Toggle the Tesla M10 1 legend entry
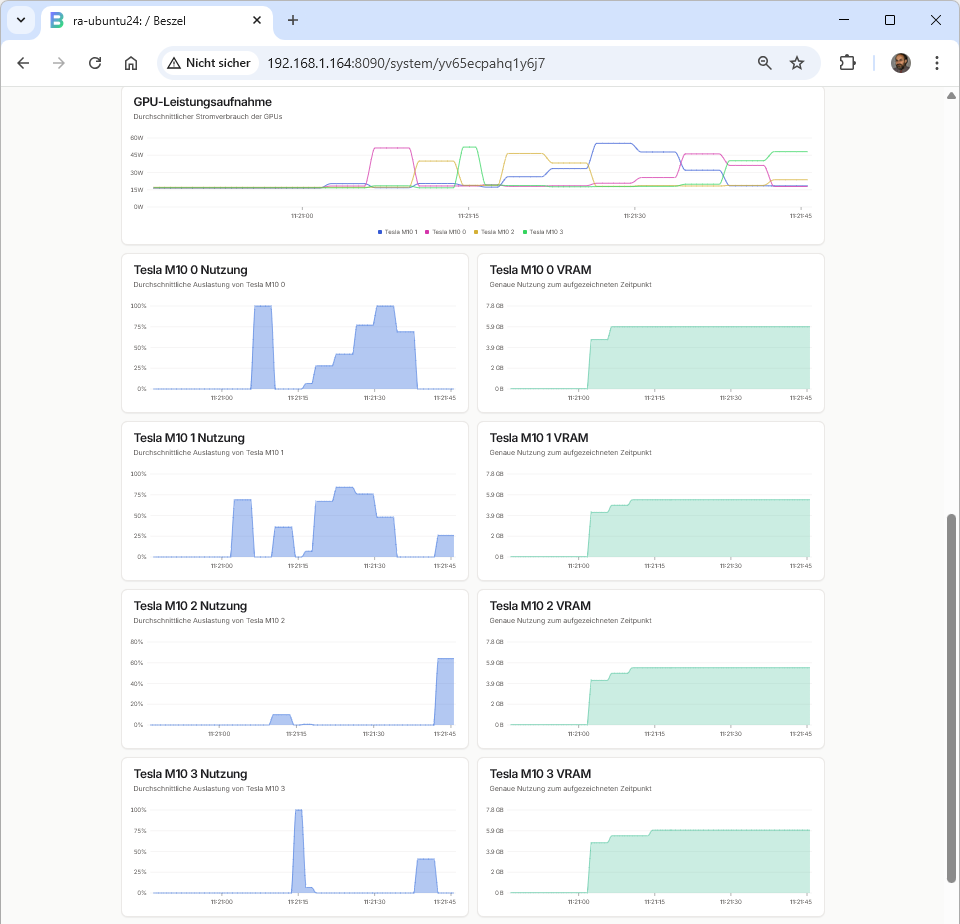Viewport: 960px width, 924px height. pyautogui.click(x=399, y=232)
